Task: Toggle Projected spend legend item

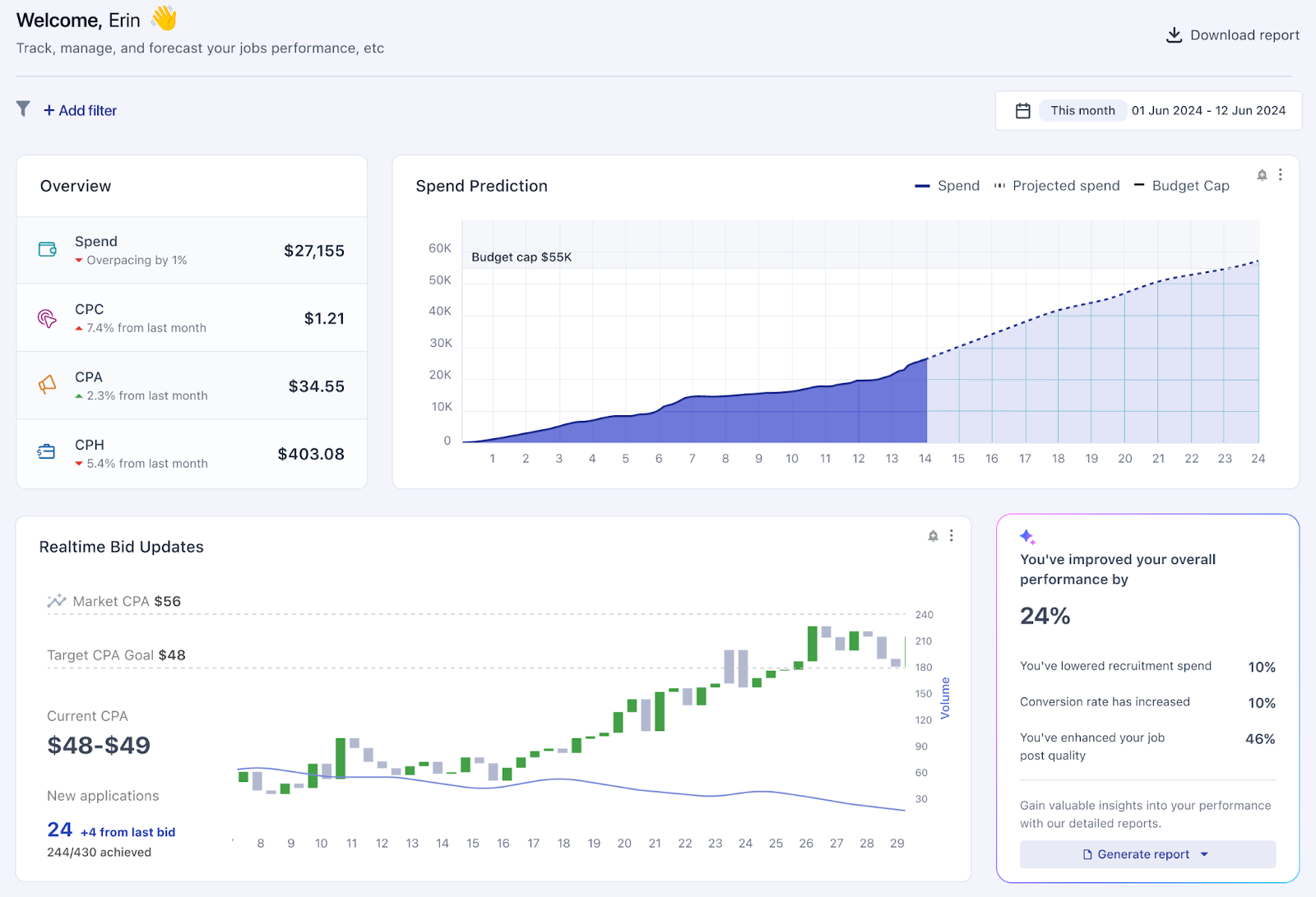Action: pyautogui.click(x=1057, y=186)
